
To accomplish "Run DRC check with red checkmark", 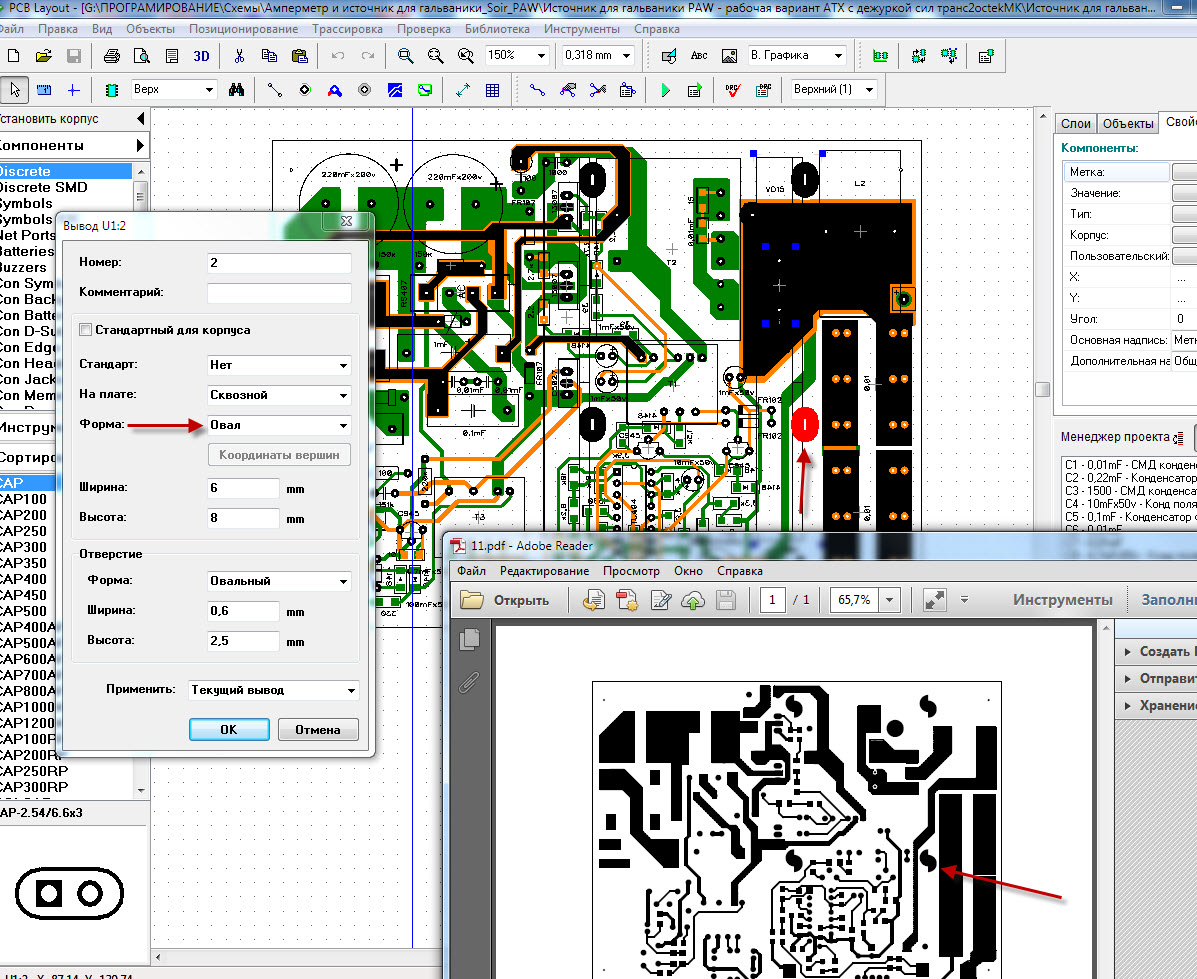I will (x=733, y=90).
